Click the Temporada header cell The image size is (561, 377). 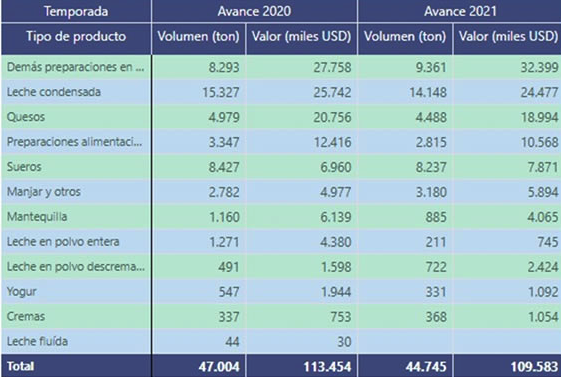coord(76,11)
